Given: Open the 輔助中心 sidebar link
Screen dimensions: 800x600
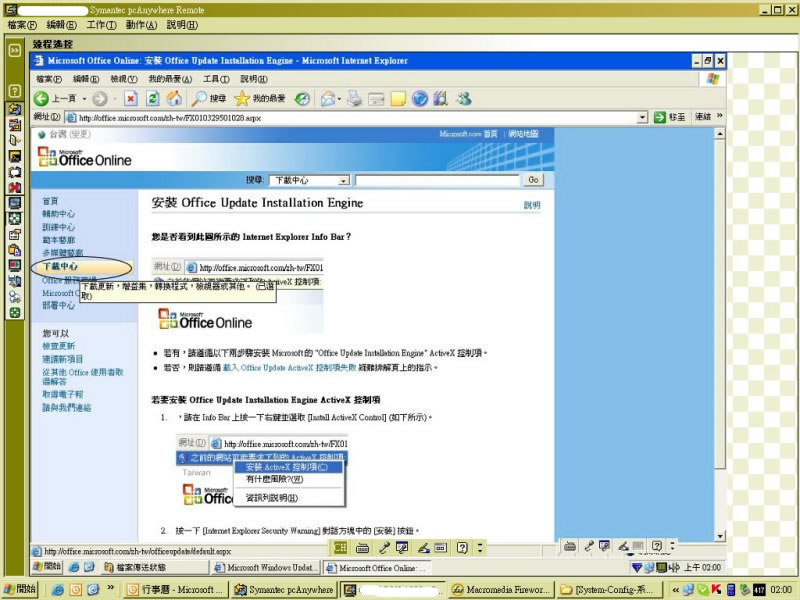Looking at the screenshot, I should point(58,214).
